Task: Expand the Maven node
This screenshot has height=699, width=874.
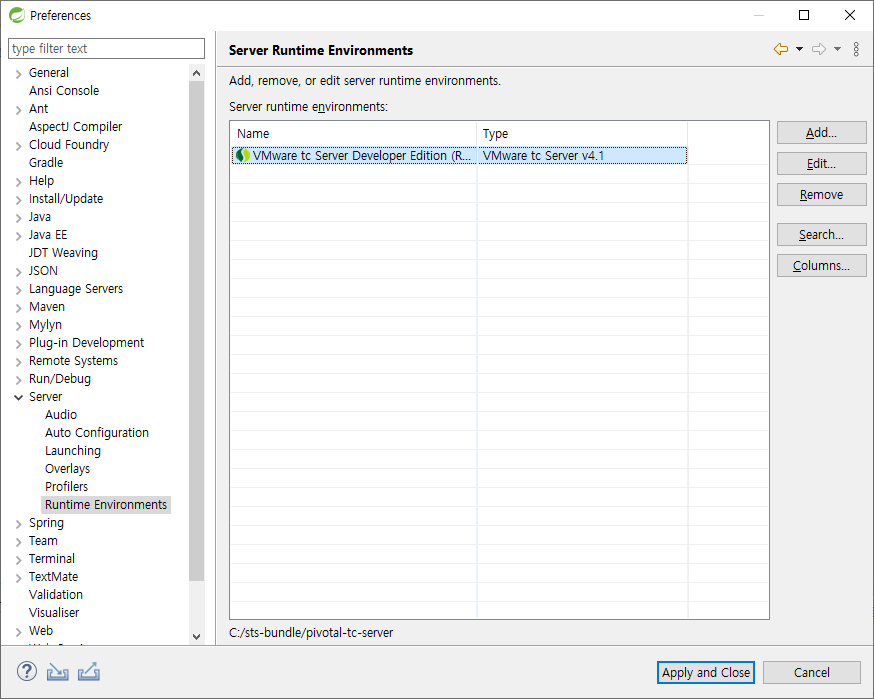Action: coord(18,308)
